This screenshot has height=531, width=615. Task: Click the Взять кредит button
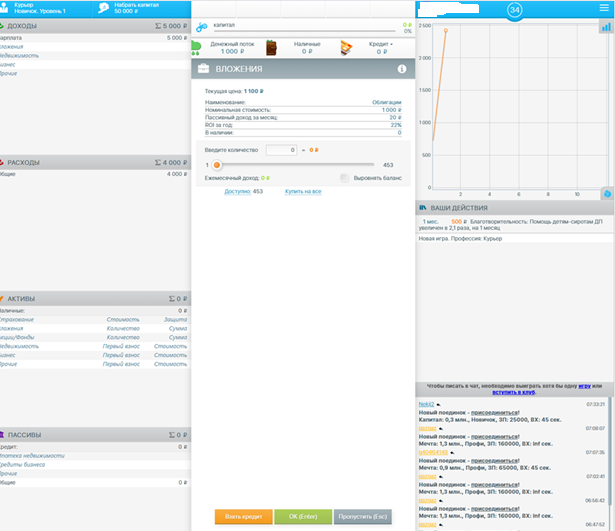[x=244, y=516]
